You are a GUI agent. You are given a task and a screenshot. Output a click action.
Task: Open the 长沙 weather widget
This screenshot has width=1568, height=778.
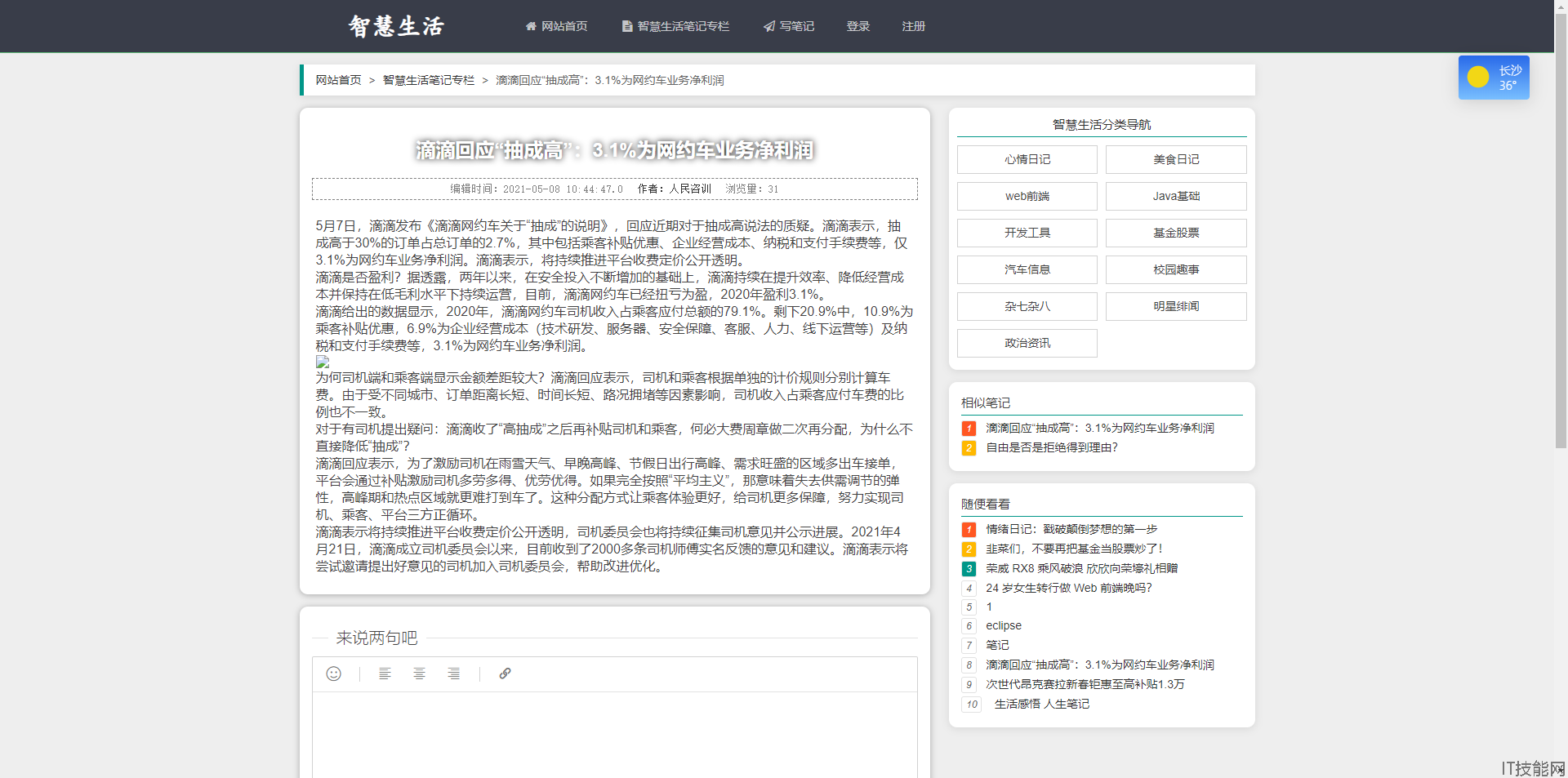click(1494, 78)
